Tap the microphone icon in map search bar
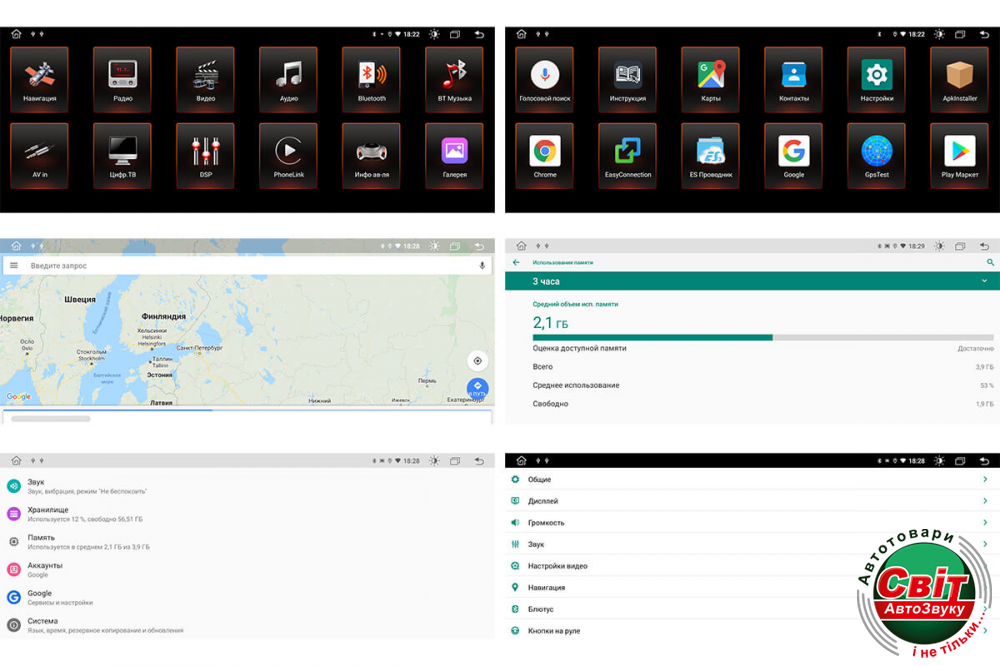The height and width of the screenshot is (666, 1000). [482, 266]
